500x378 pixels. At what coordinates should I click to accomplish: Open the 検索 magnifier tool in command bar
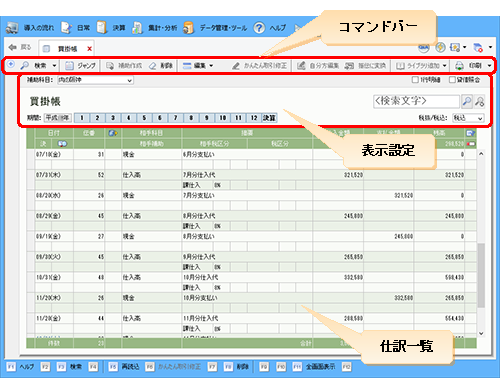tap(25, 66)
